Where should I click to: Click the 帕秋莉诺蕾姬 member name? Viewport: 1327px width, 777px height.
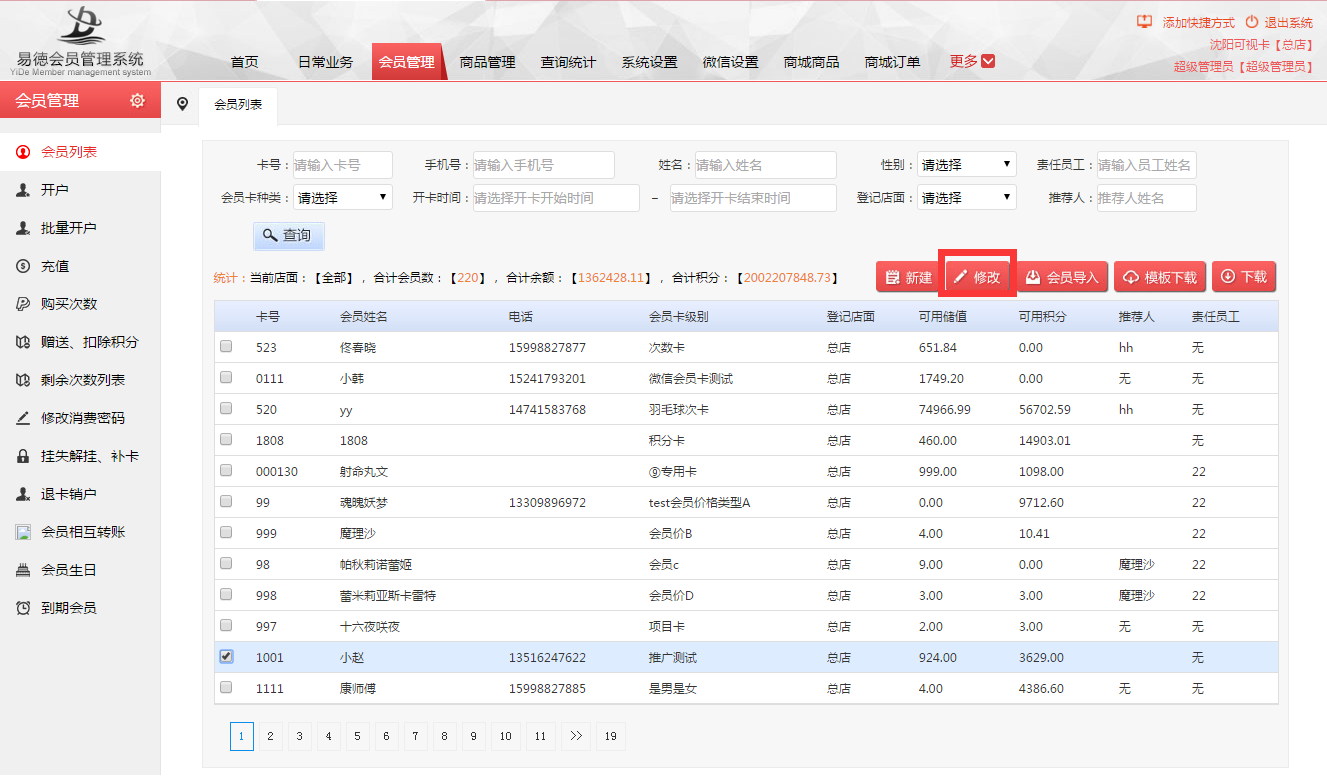pyautogui.click(x=376, y=565)
